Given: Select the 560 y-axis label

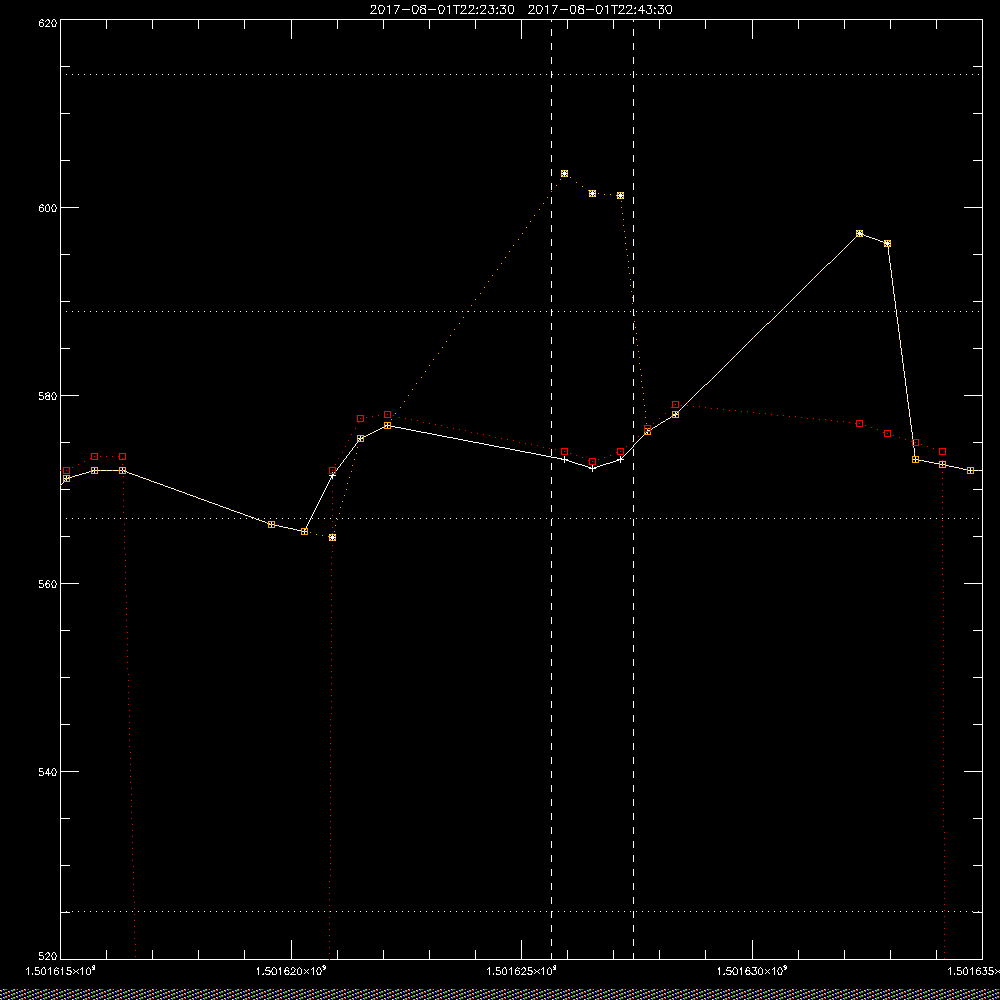Looking at the screenshot, I should [49, 584].
